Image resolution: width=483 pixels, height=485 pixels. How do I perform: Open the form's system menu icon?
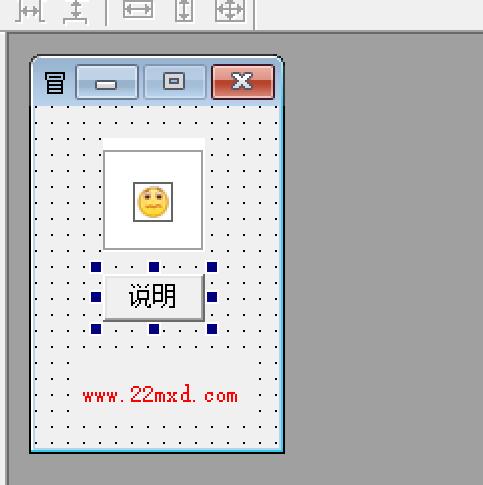click(55, 83)
